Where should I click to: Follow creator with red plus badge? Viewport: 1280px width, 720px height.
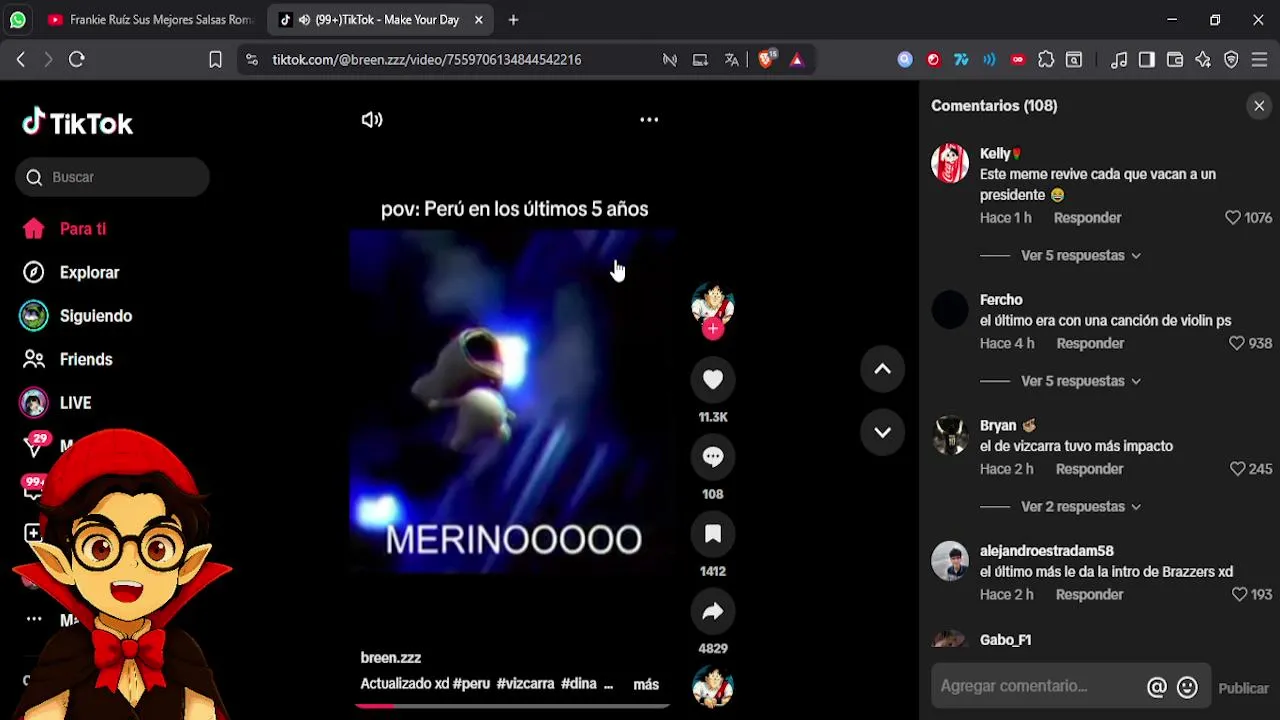coord(713,329)
